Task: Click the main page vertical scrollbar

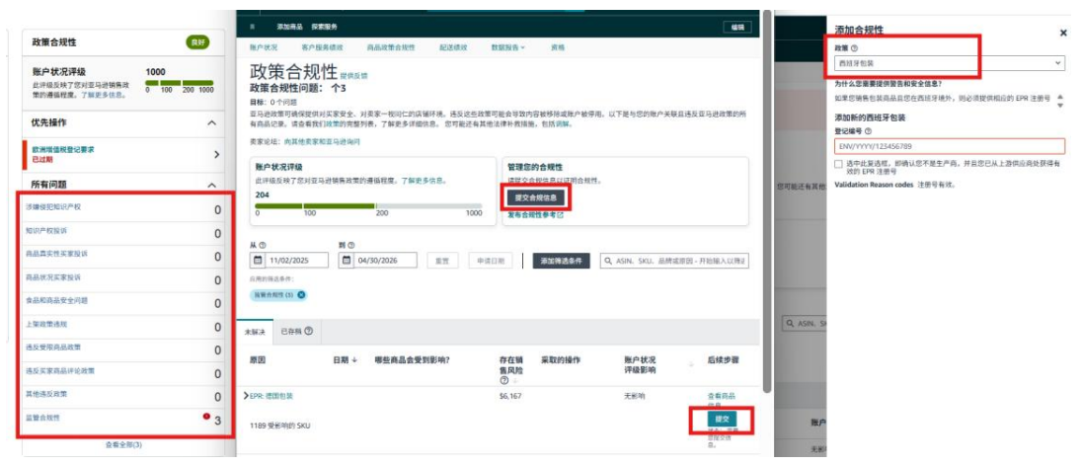Action: [x=767, y=200]
